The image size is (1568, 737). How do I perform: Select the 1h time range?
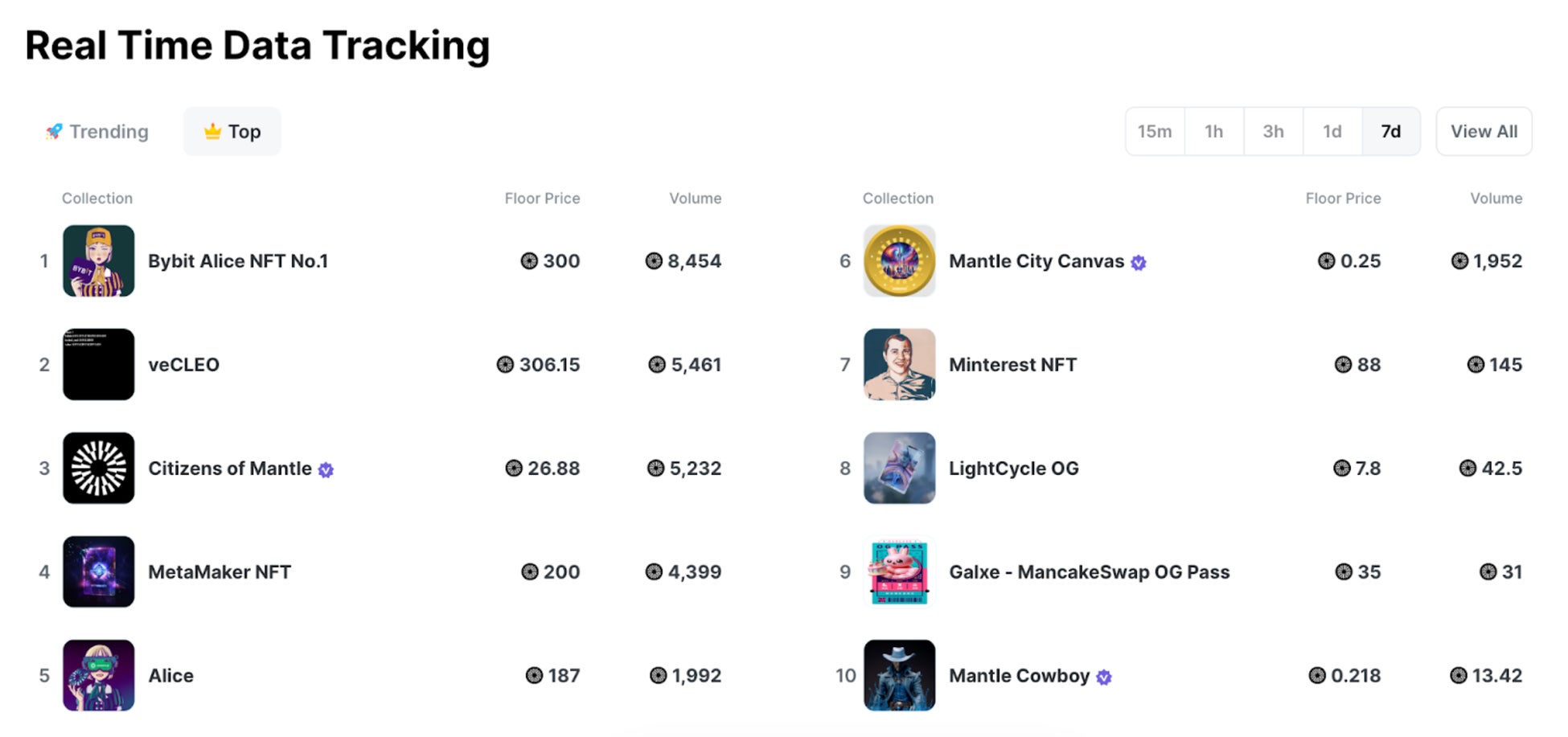[x=1213, y=132]
